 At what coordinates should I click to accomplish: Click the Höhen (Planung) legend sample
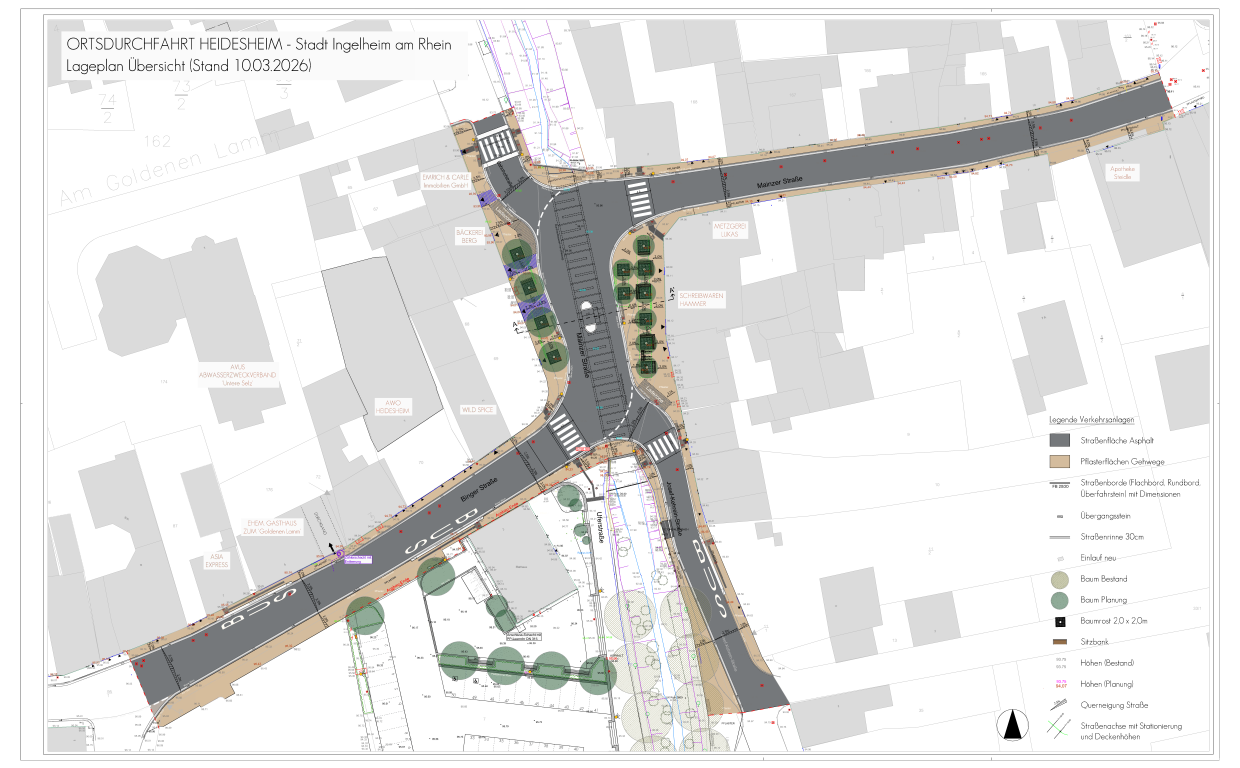click(1059, 684)
